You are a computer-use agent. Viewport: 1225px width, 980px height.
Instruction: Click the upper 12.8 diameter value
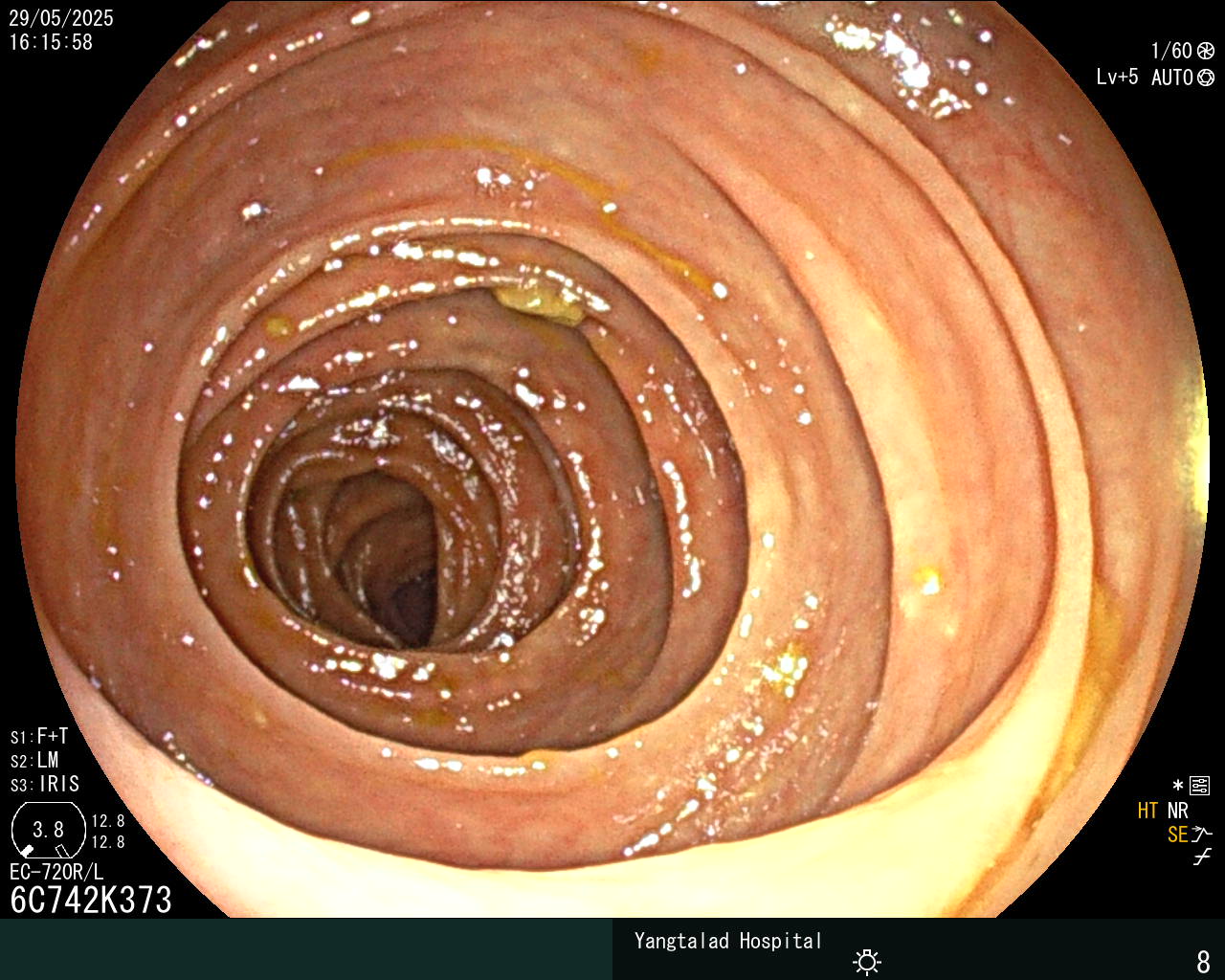(x=108, y=821)
